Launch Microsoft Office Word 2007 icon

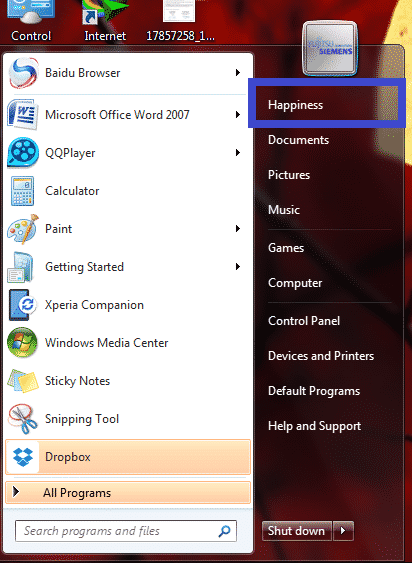pyautogui.click(x=22, y=115)
